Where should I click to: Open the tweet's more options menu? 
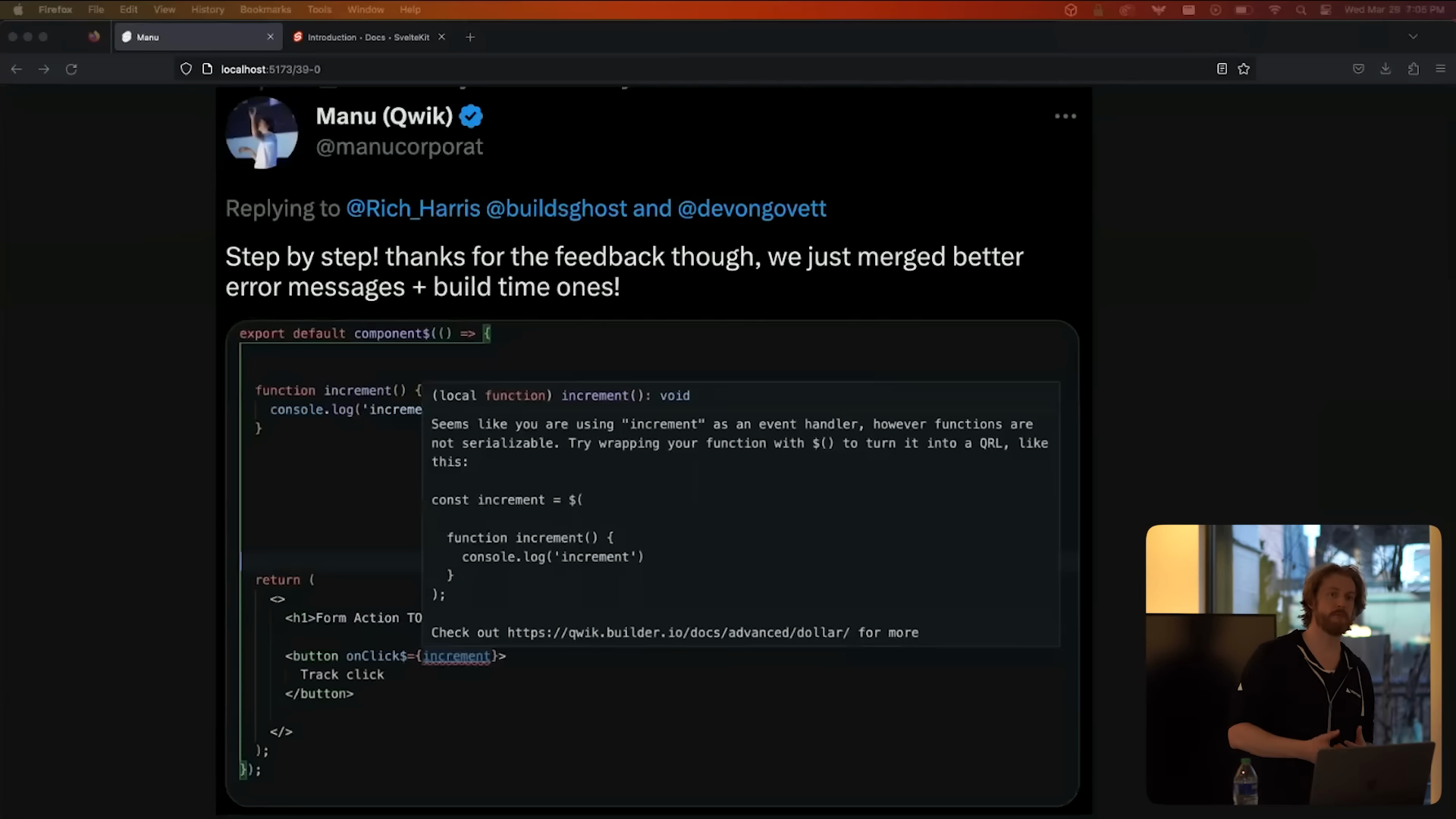tap(1065, 116)
